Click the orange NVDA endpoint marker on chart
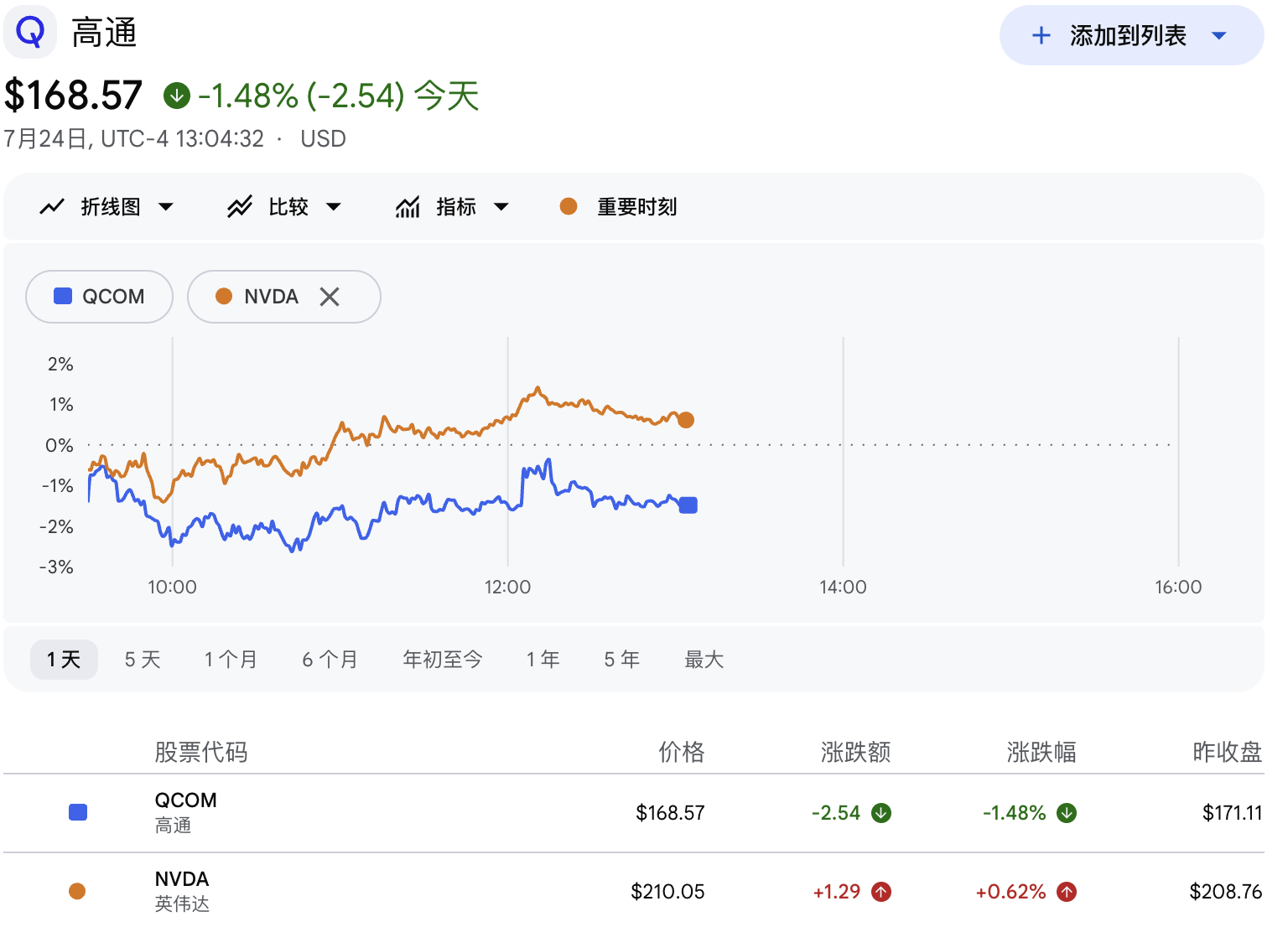Screen dimensions: 1288x927 click(x=686, y=420)
